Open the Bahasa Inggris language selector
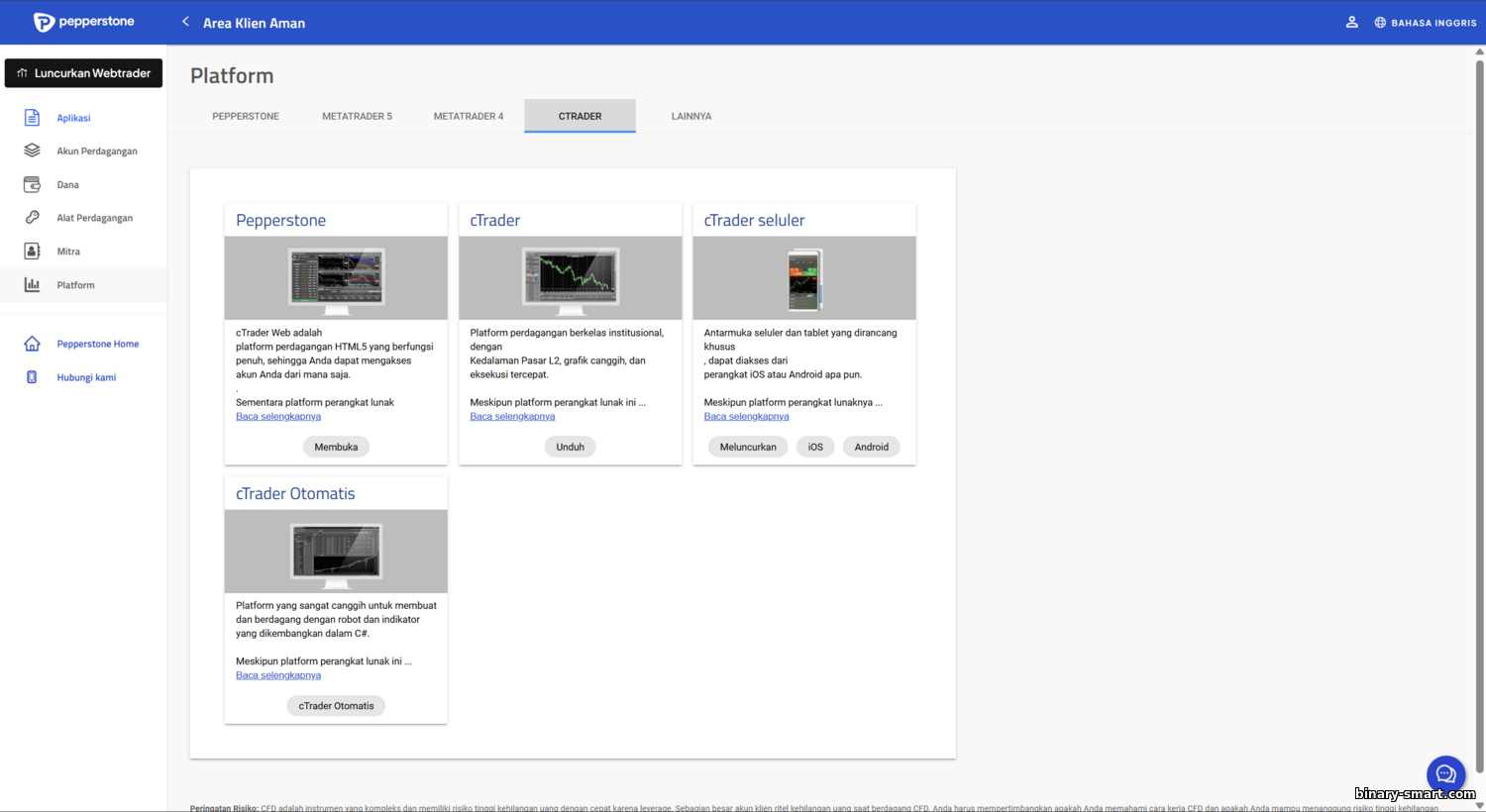Screen dimensions: 1486x812 [1426, 23]
